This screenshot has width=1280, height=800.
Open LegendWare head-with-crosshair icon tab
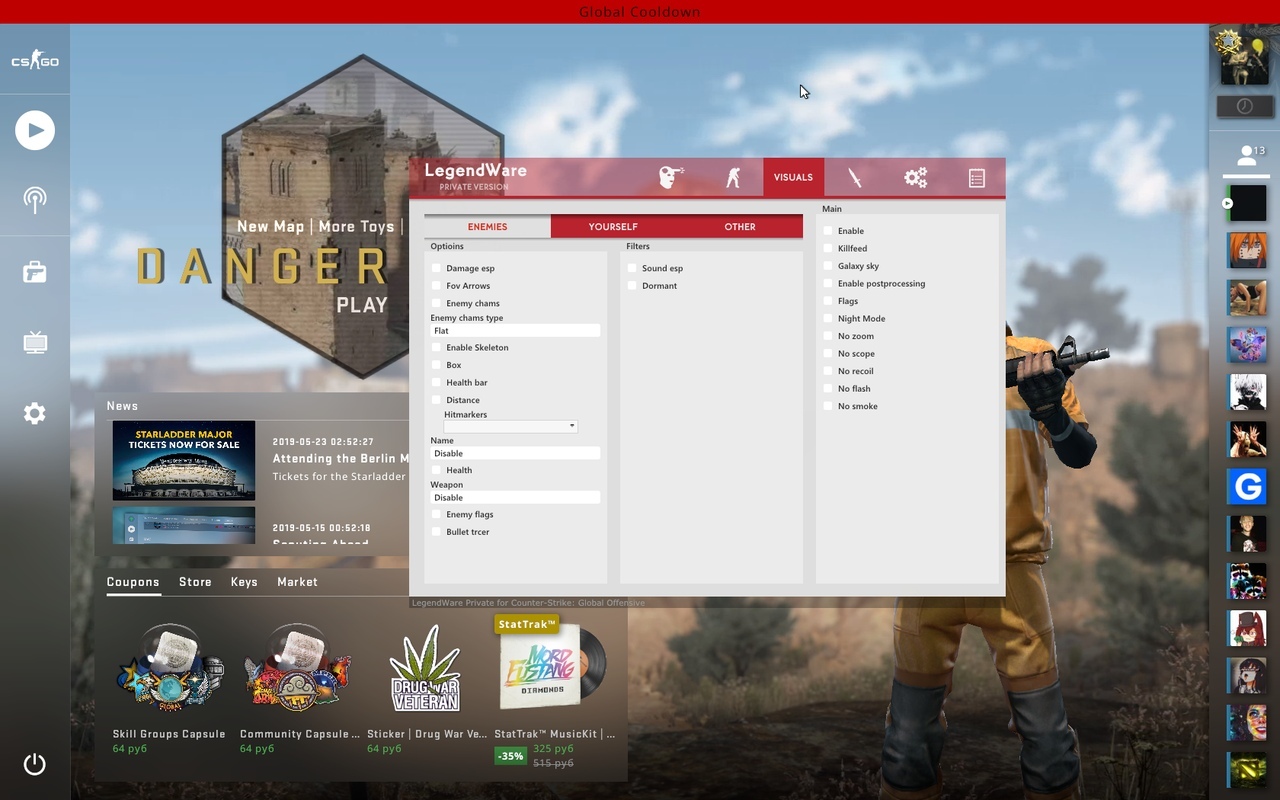[x=671, y=177]
